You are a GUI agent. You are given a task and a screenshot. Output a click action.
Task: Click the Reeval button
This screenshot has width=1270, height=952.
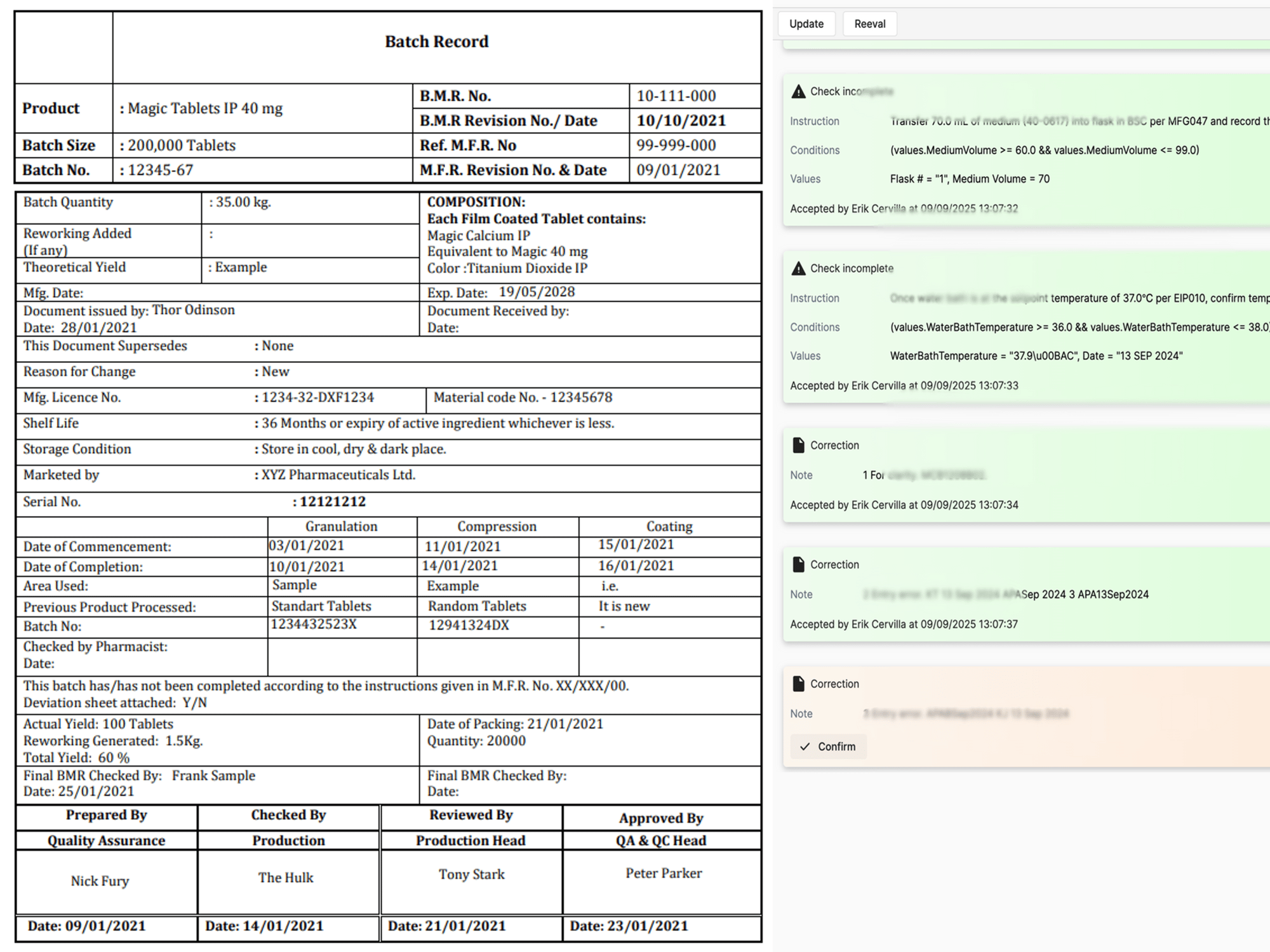(x=869, y=23)
